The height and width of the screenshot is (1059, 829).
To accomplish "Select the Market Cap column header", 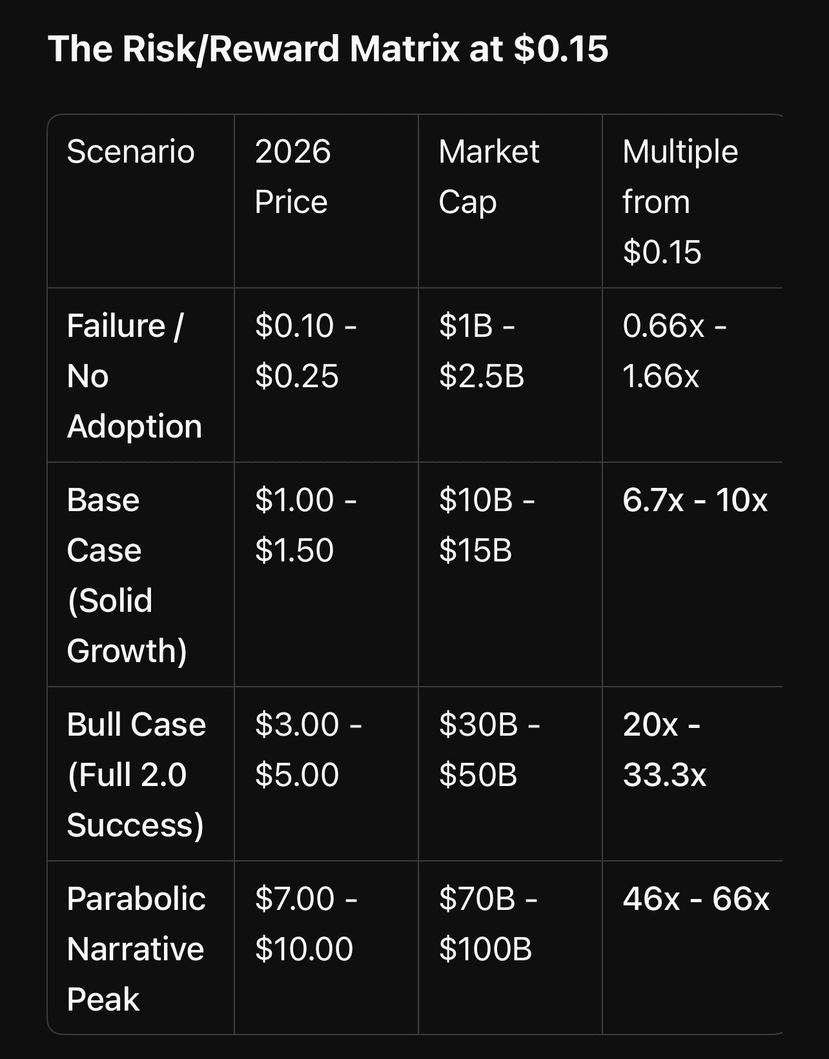I will (489, 177).
